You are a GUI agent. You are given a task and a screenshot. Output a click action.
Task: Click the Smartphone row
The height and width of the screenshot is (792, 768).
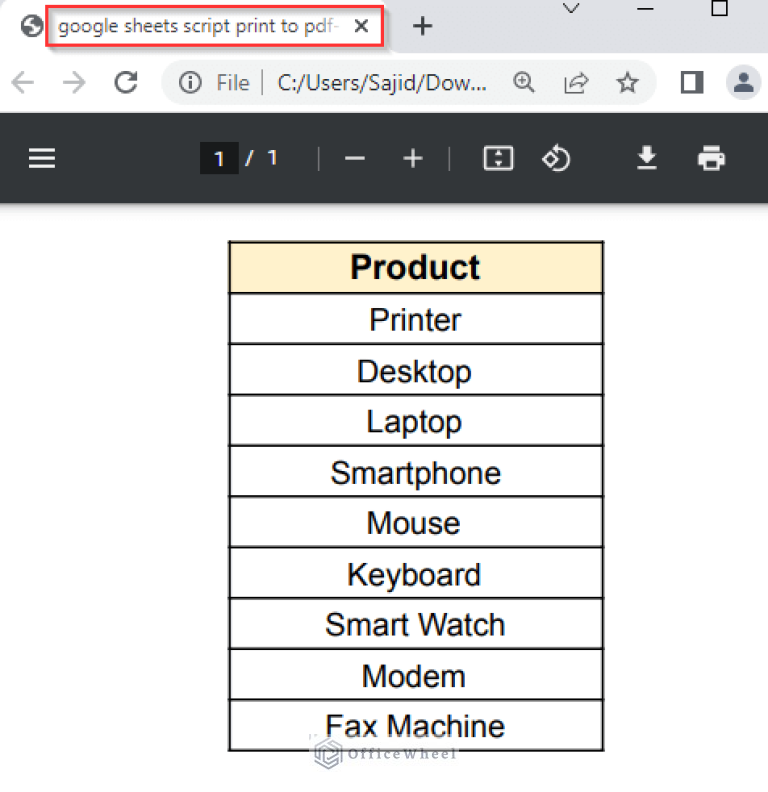point(416,472)
